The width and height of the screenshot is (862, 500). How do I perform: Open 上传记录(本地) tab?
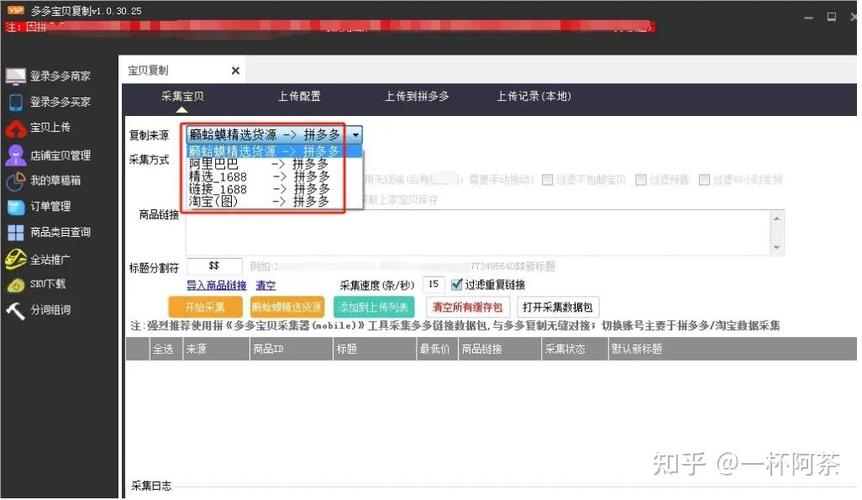point(534,96)
